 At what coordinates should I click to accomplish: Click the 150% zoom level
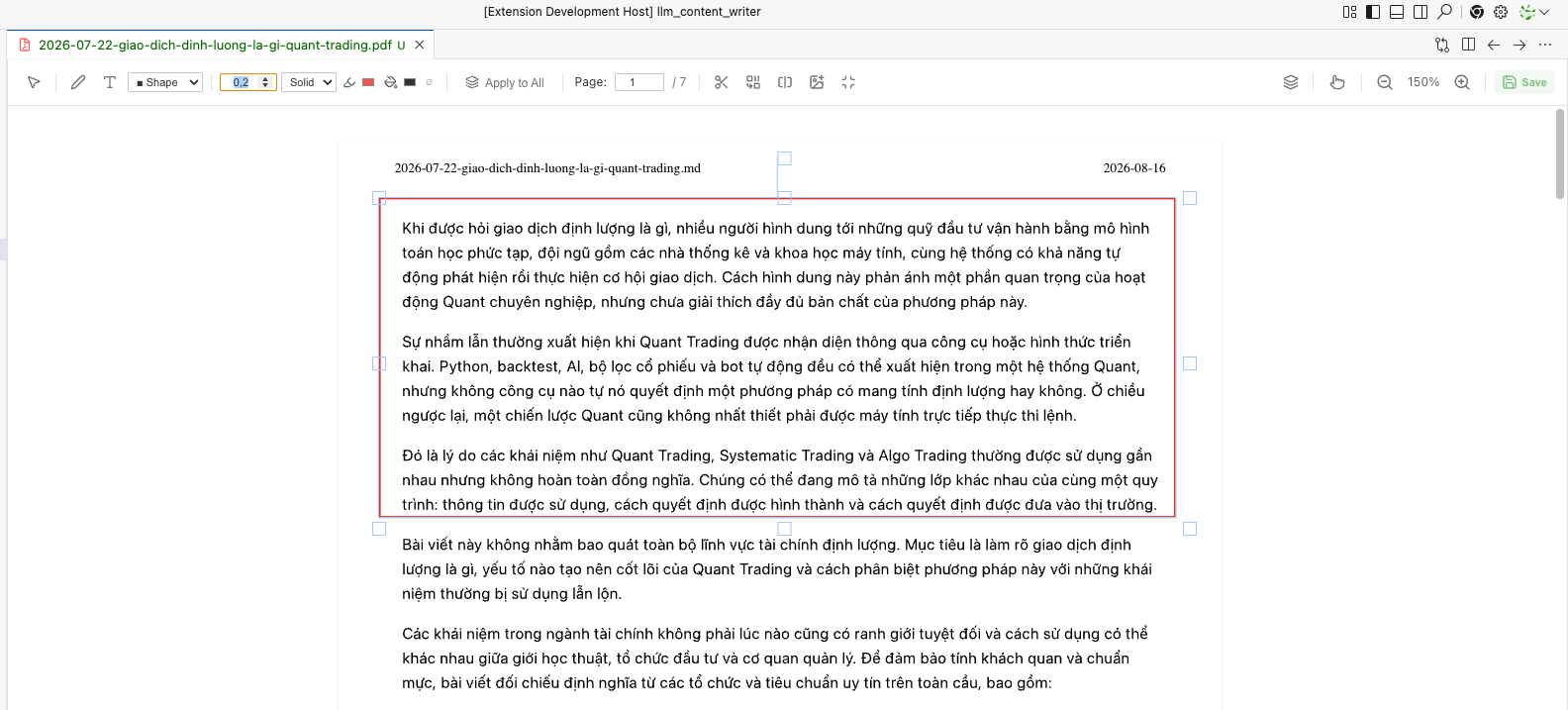[x=1423, y=82]
